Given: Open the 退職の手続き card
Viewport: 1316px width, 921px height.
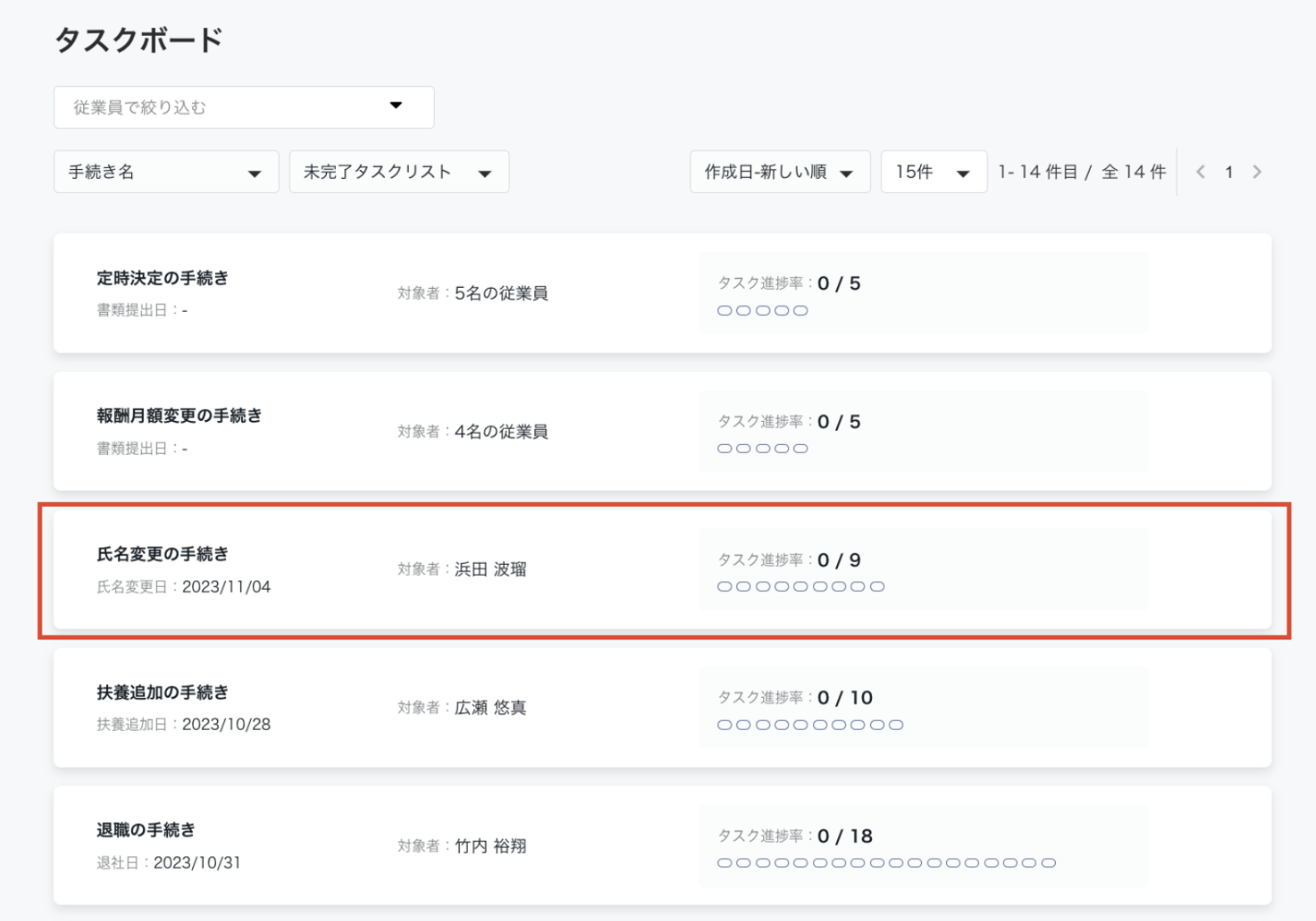Looking at the screenshot, I should 663,845.
